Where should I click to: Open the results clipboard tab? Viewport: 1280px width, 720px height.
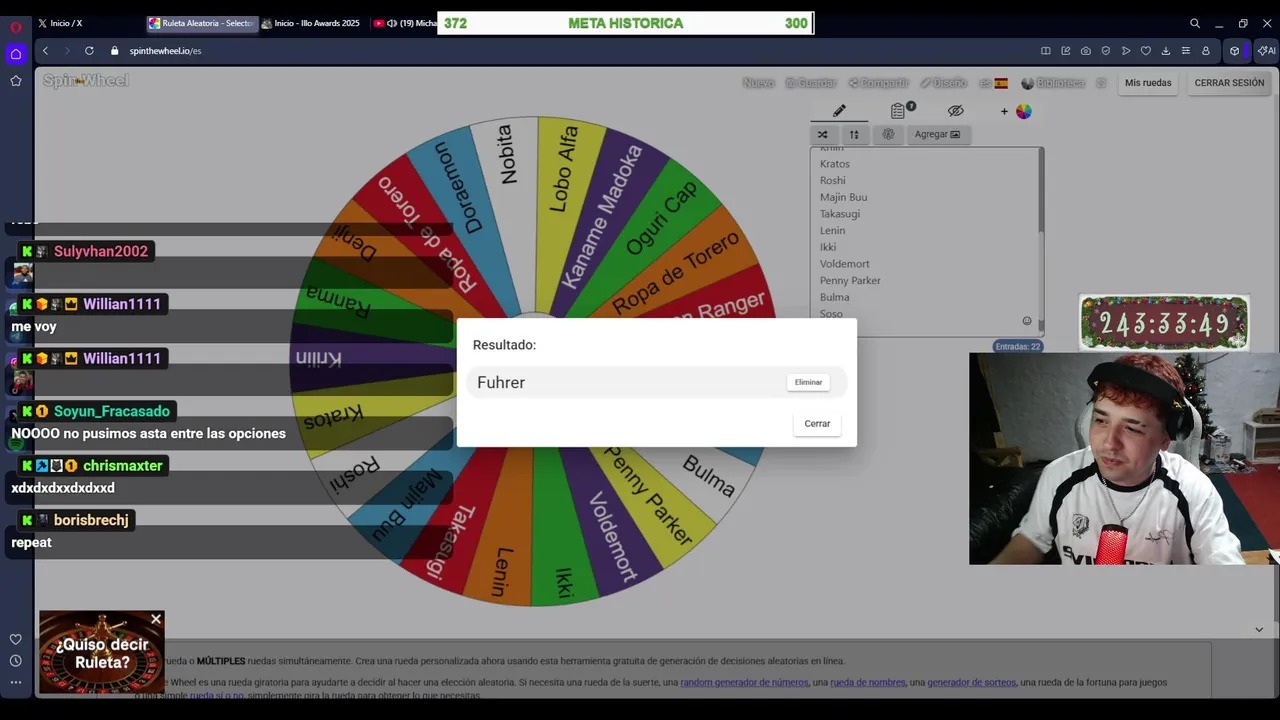[x=898, y=111]
